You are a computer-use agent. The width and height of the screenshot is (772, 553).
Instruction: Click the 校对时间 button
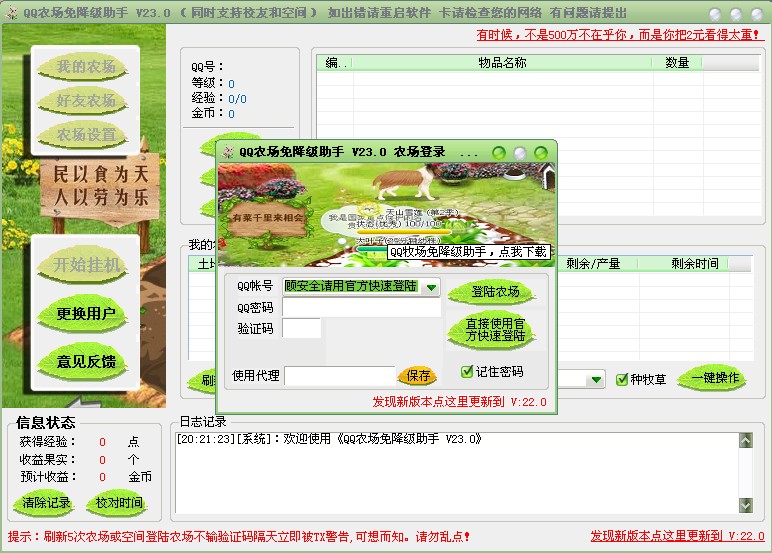coord(119,503)
